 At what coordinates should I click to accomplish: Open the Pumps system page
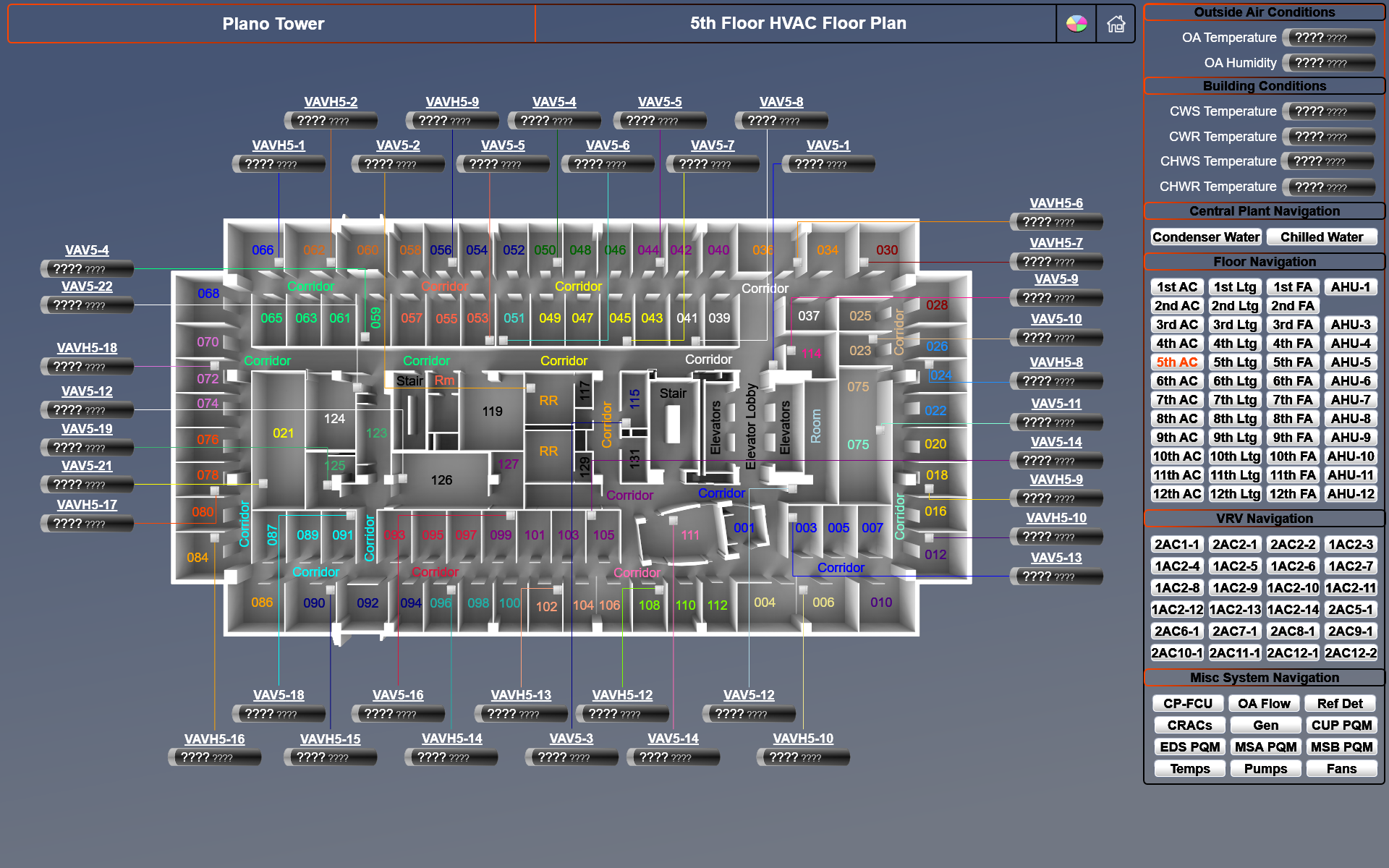tap(1265, 768)
